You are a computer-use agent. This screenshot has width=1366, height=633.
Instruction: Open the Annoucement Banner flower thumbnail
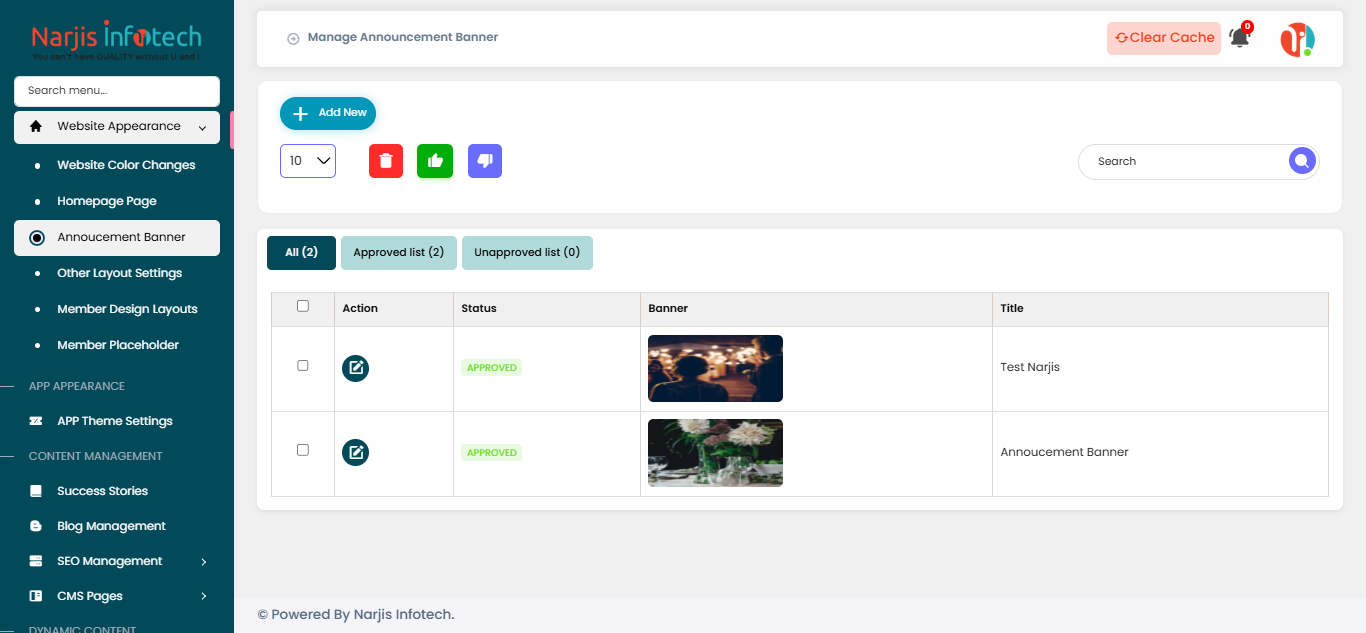715,453
